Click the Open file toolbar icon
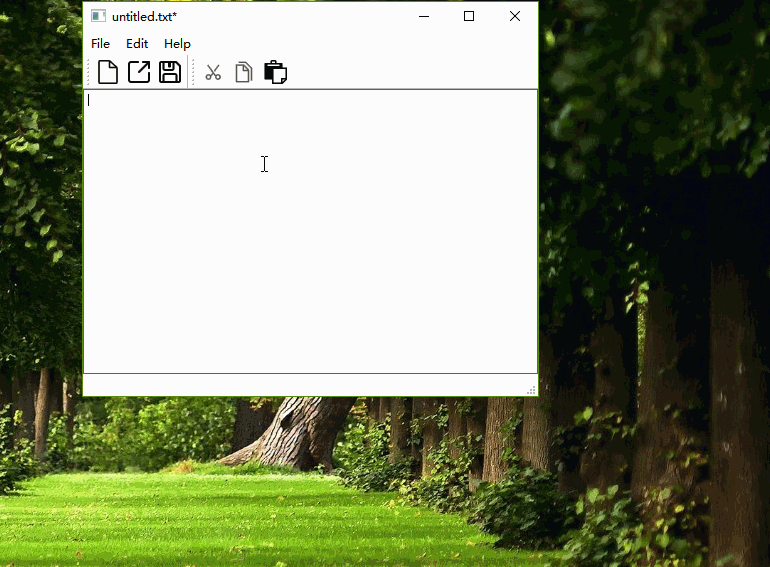 pos(139,72)
